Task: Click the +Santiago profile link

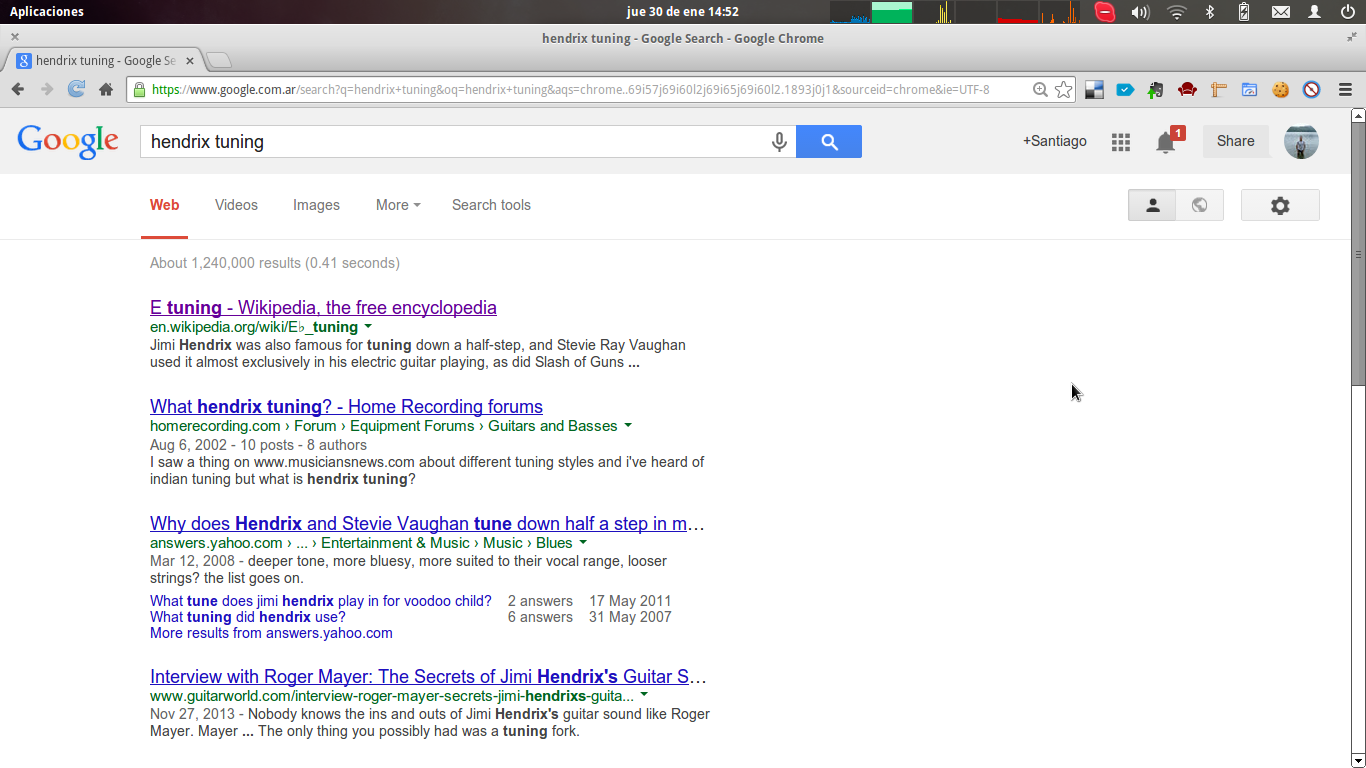Action: click(x=1054, y=141)
